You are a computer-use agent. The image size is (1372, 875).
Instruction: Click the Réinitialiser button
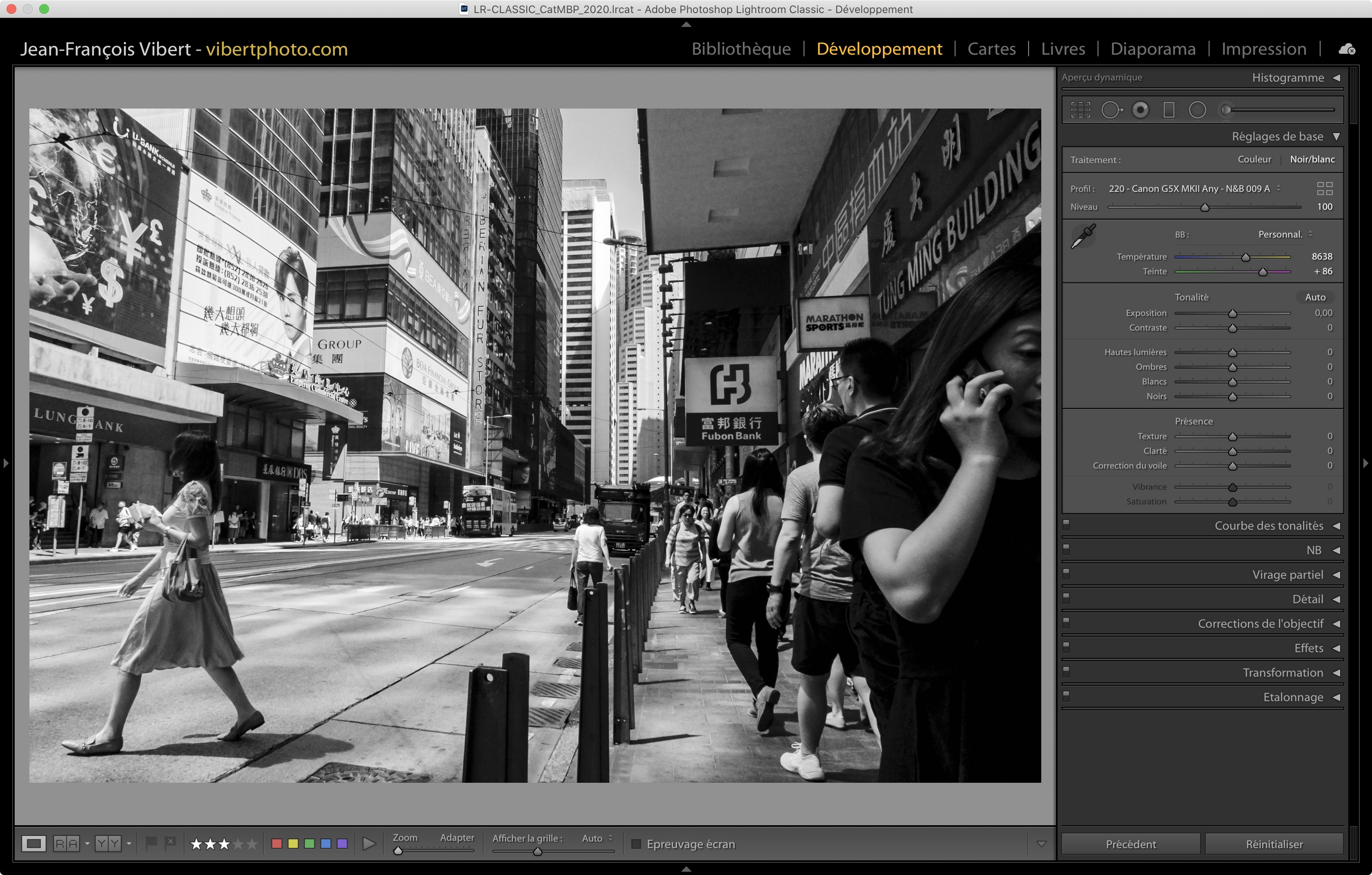tap(1274, 844)
